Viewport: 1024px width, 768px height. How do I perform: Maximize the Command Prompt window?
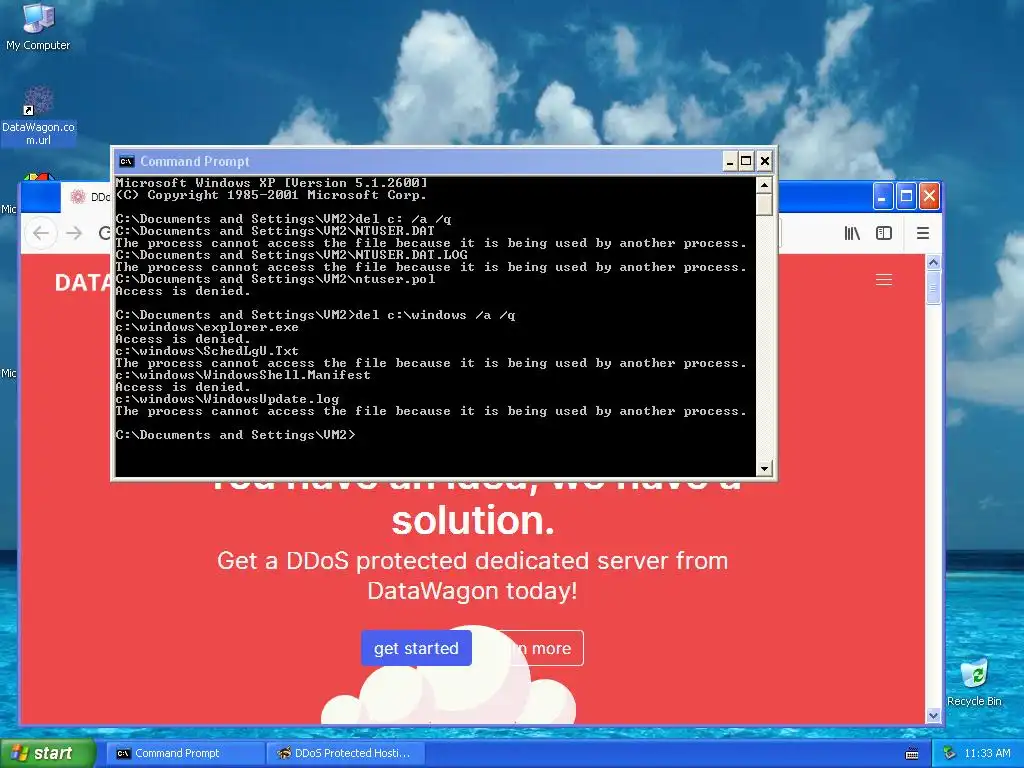click(x=746, y=161)
